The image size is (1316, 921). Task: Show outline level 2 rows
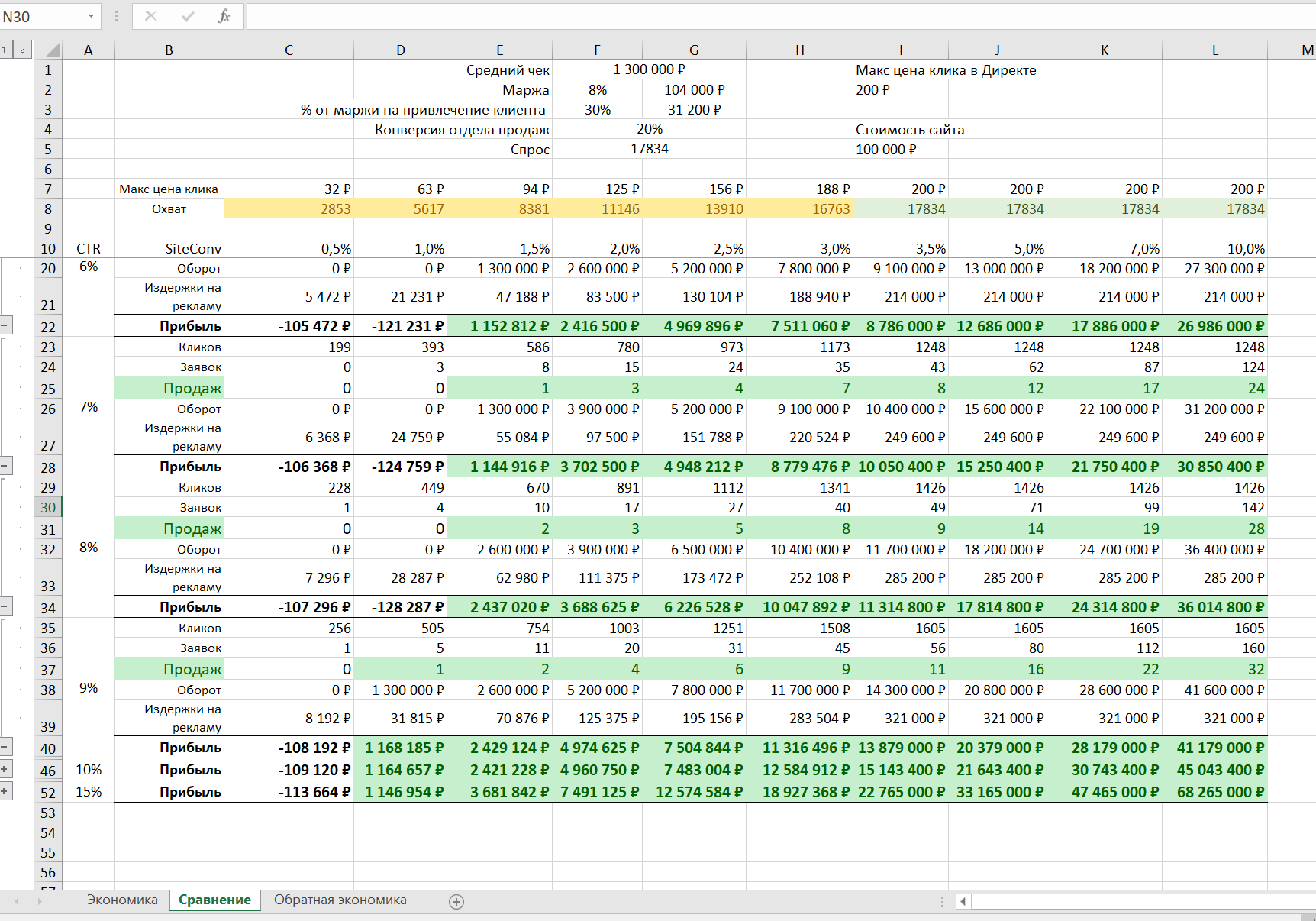pos(22,50)
